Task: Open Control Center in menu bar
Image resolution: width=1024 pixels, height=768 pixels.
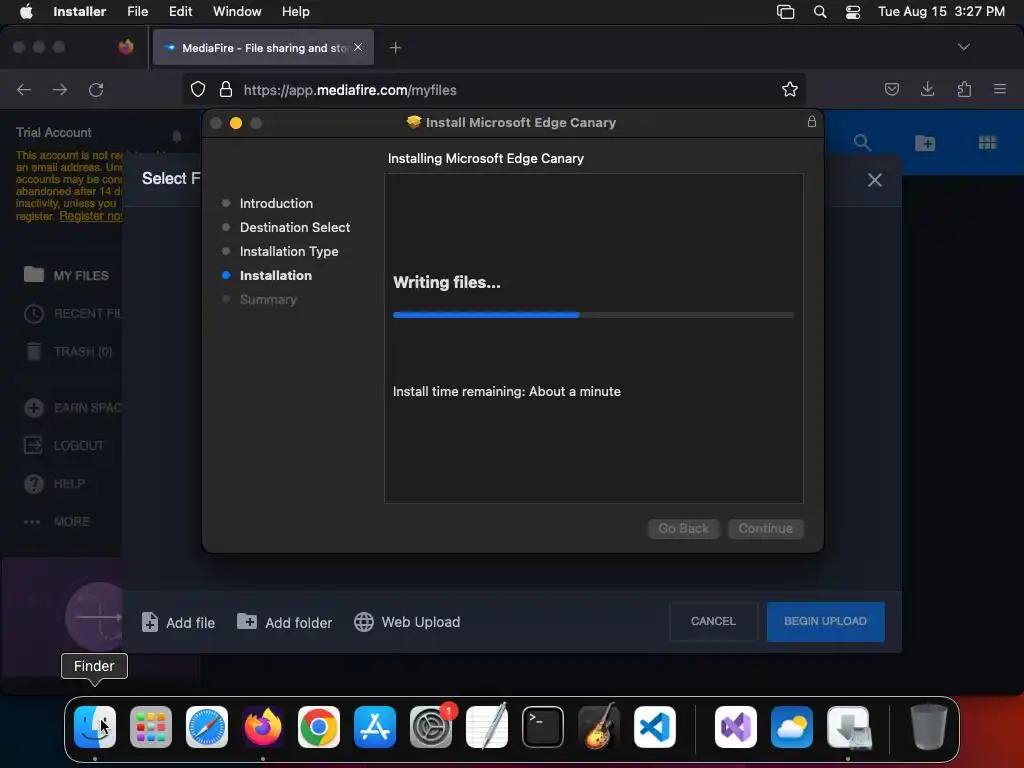Action: pos(853,12)
